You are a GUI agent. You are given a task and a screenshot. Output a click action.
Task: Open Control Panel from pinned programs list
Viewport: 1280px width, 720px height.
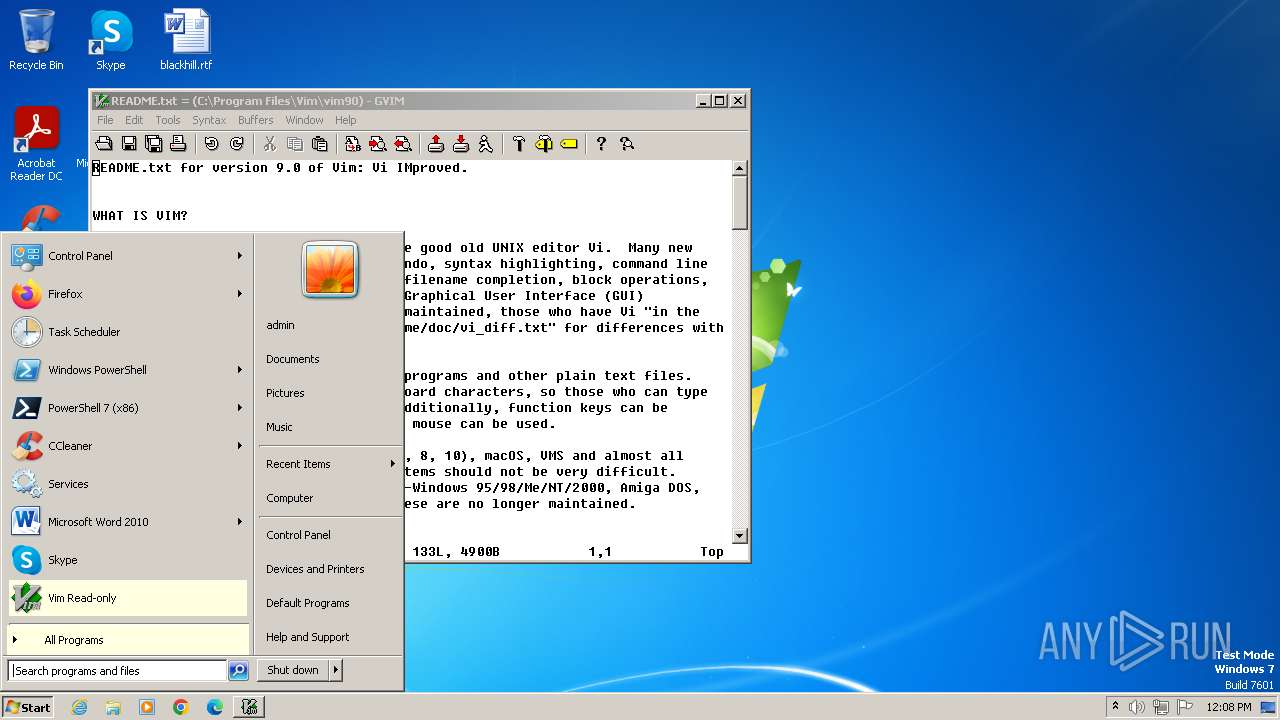[128, 256]
